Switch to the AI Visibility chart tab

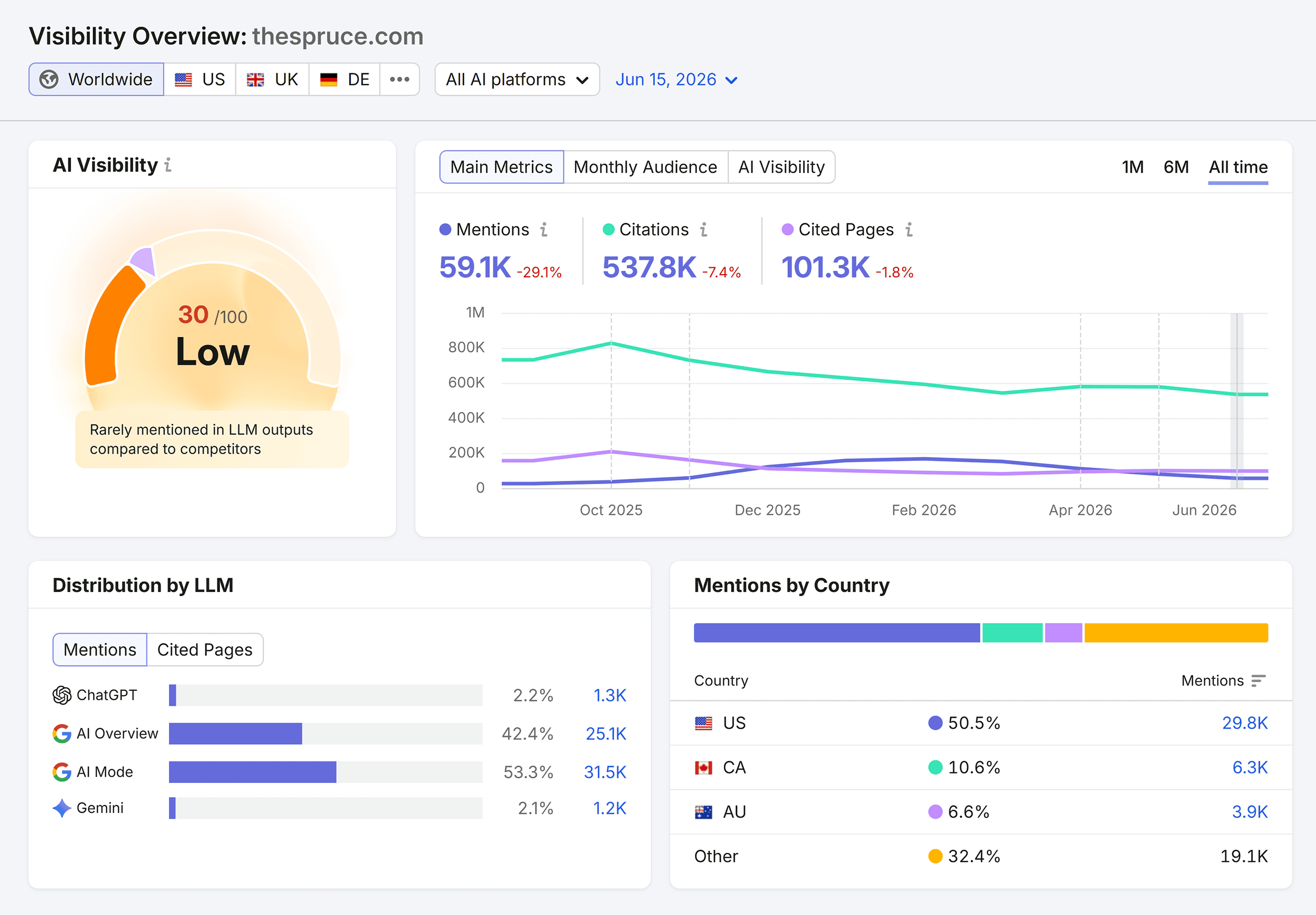click(781, 167)
